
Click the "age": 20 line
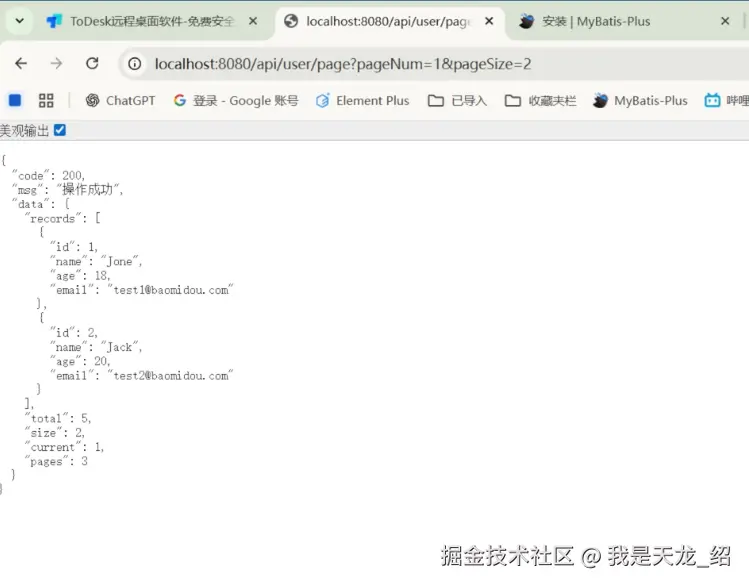coord(80,362)
